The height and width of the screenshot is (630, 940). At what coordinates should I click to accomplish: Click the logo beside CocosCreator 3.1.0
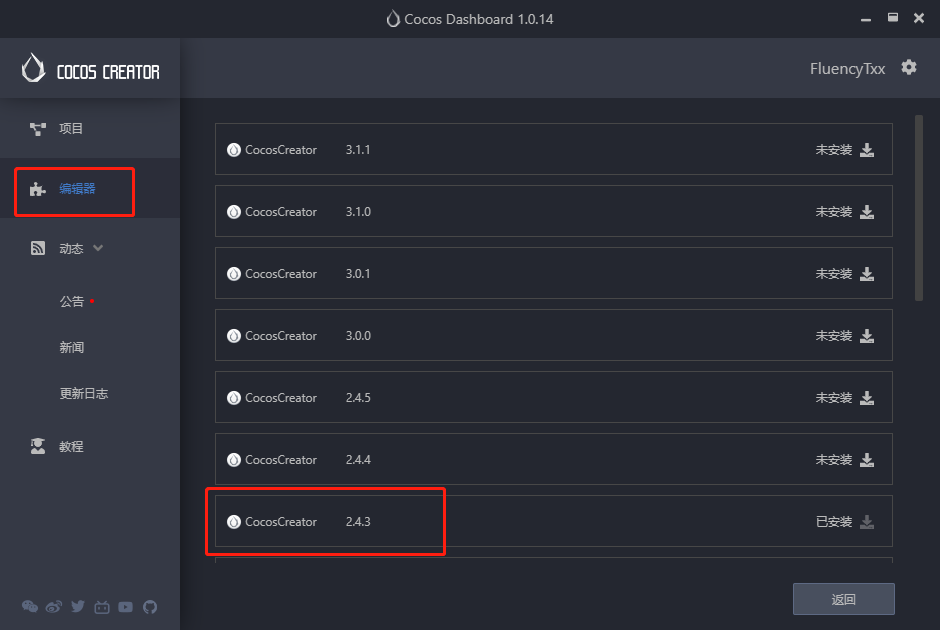[234, 212]
